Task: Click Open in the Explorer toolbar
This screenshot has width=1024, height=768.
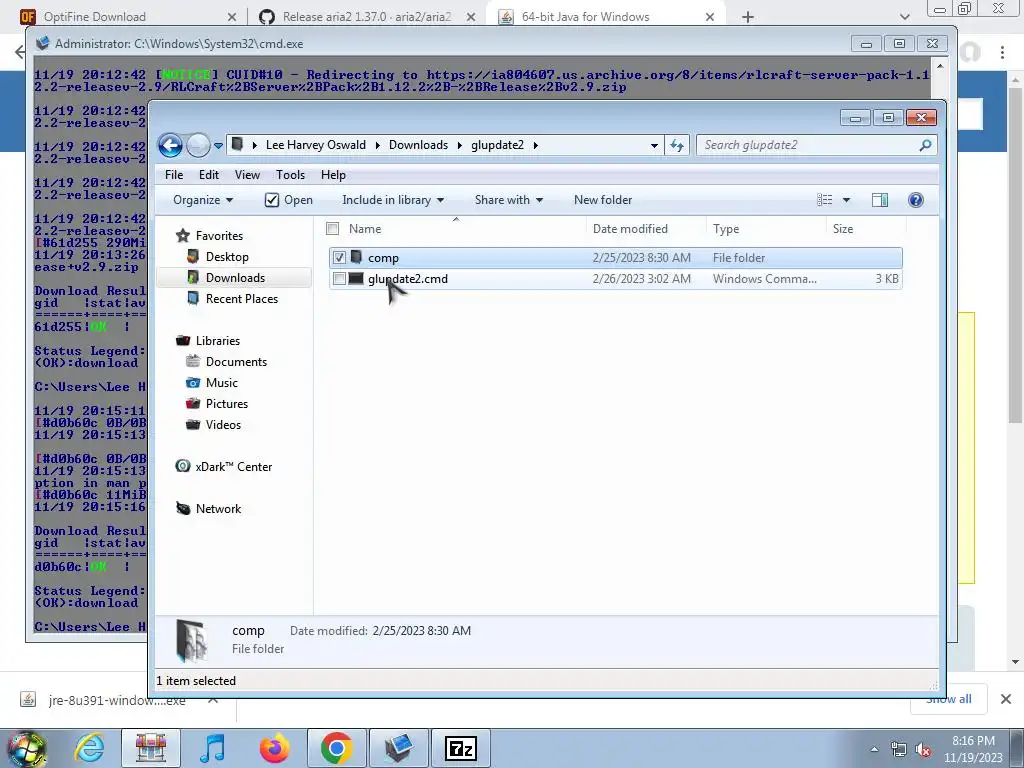Action: pyautogui.click(x=289, y=200)
